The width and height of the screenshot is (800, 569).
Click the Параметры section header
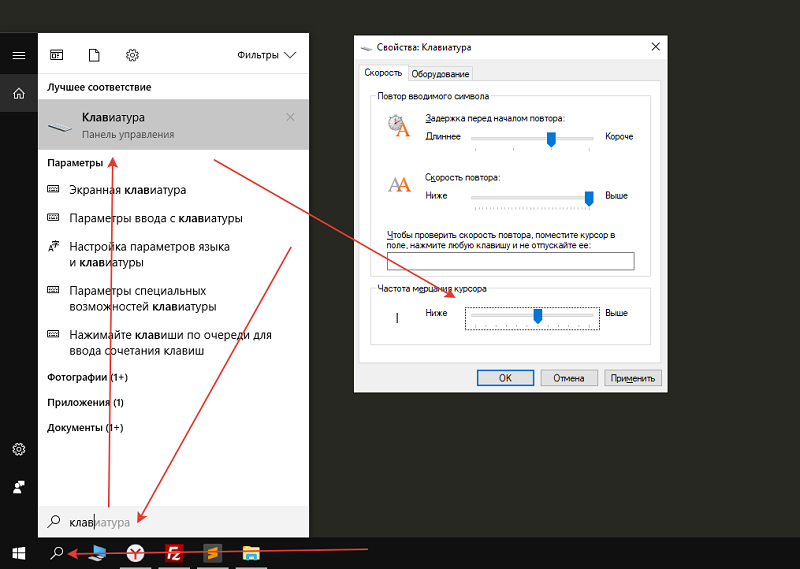click(x=75, y=163)
